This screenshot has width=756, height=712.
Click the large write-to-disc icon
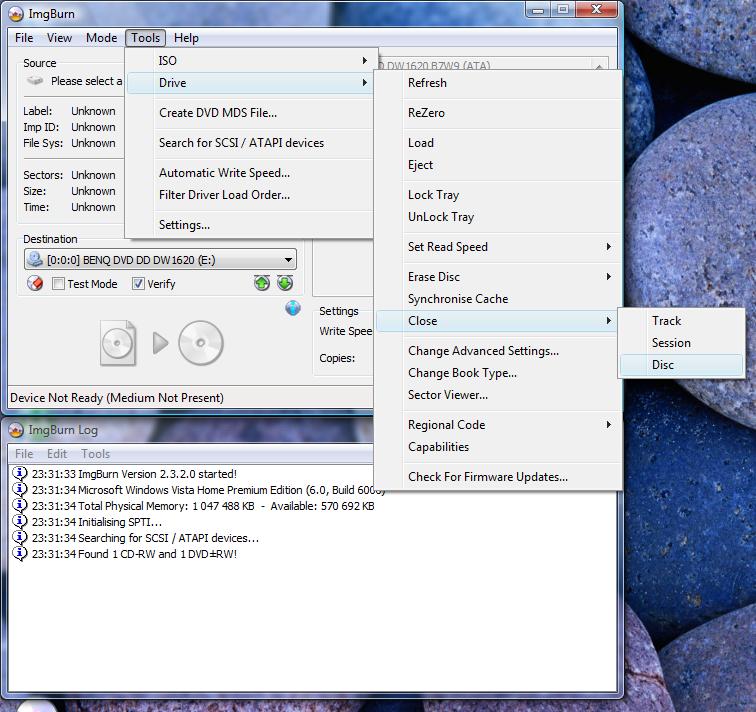[x=201, y=343]
